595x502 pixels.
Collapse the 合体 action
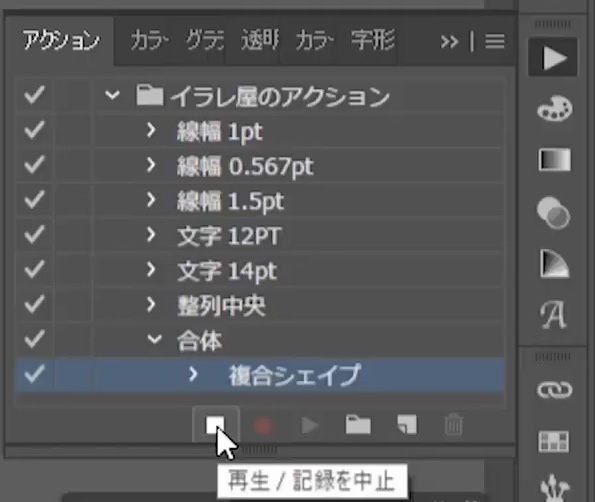point(154,339)
